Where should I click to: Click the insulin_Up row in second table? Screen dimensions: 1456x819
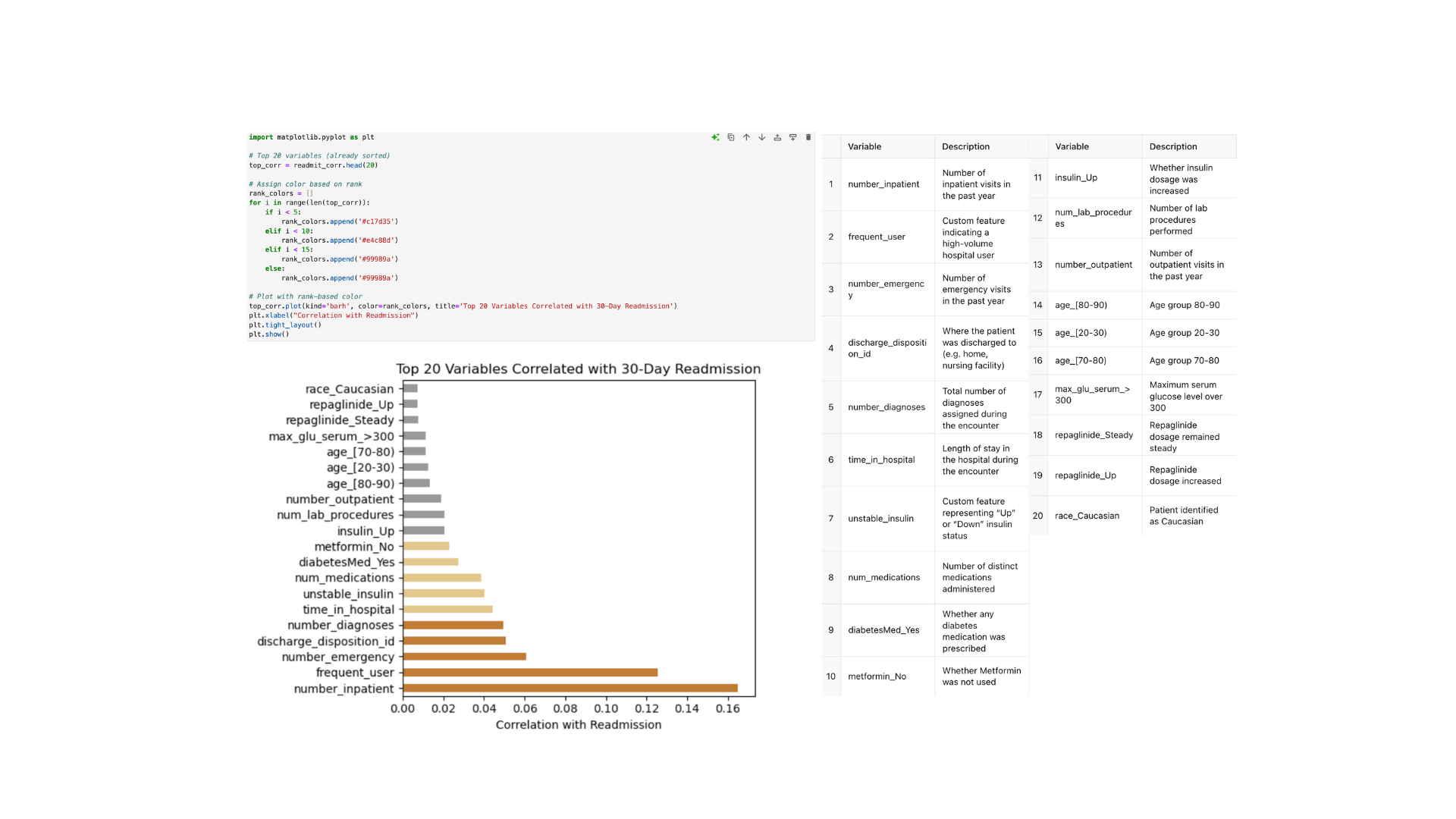[x=1075, y=177]
